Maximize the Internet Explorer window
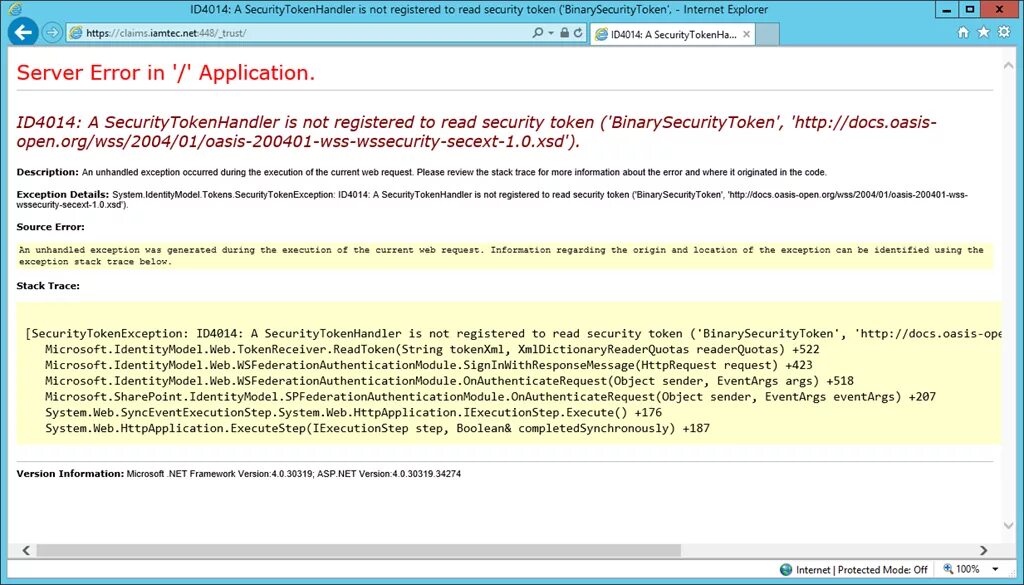The width and height of the screenshot is (1024, 585). pyautogui.click(x=970, y=9)
